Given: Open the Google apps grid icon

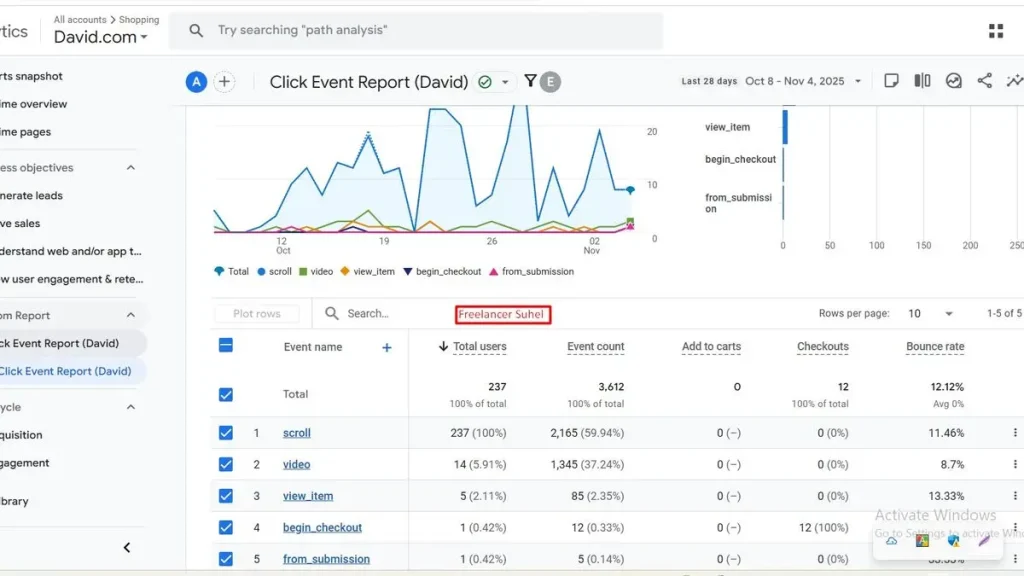Looking at the screenshot, I should pos(995,30).
